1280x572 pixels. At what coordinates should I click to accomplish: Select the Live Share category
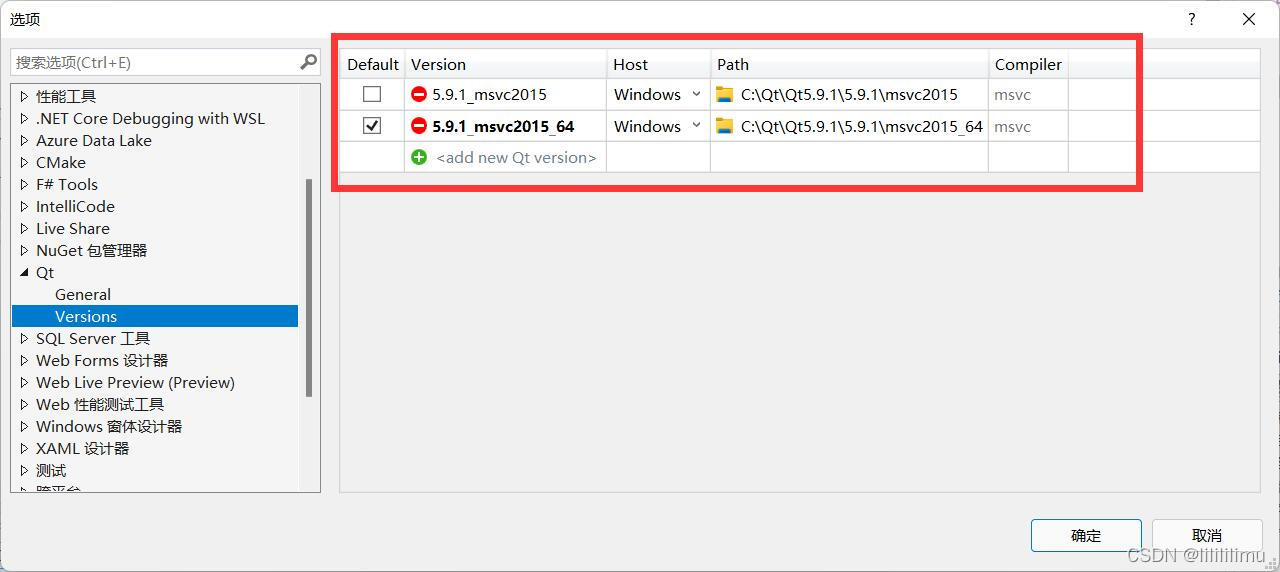coord(73,228)
